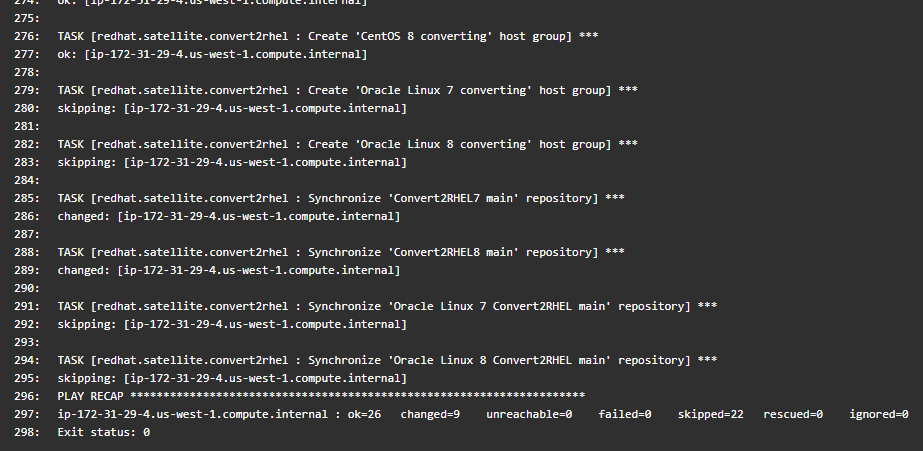Click the 'ok' result on line 277
The height and width of the screenshot is (451, 923).
[x=64, y=54]
